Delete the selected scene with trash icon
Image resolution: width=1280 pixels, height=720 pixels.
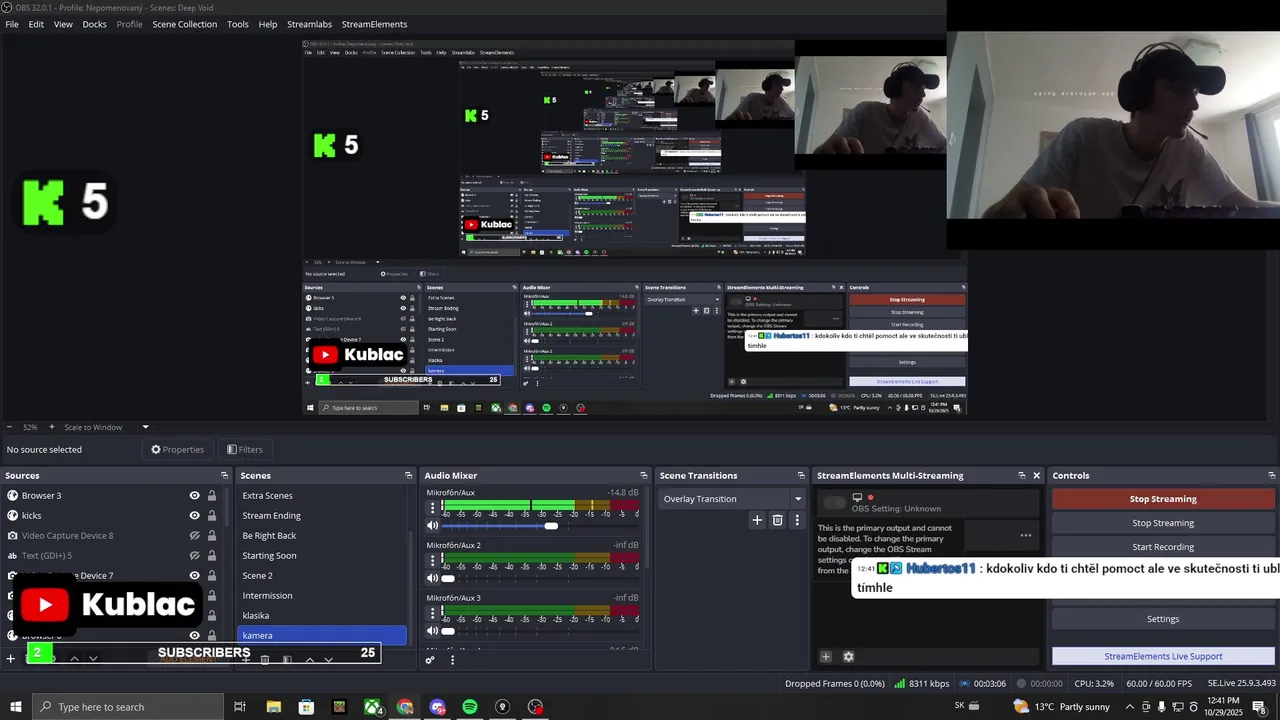[265, 659]
